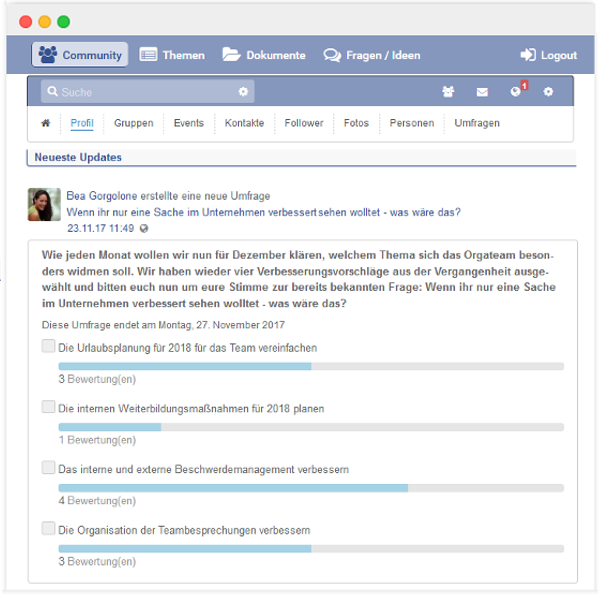
Task: Check 'Die internen Weiterbildungsmaßnahmen' option
Action: coord(49,408)
